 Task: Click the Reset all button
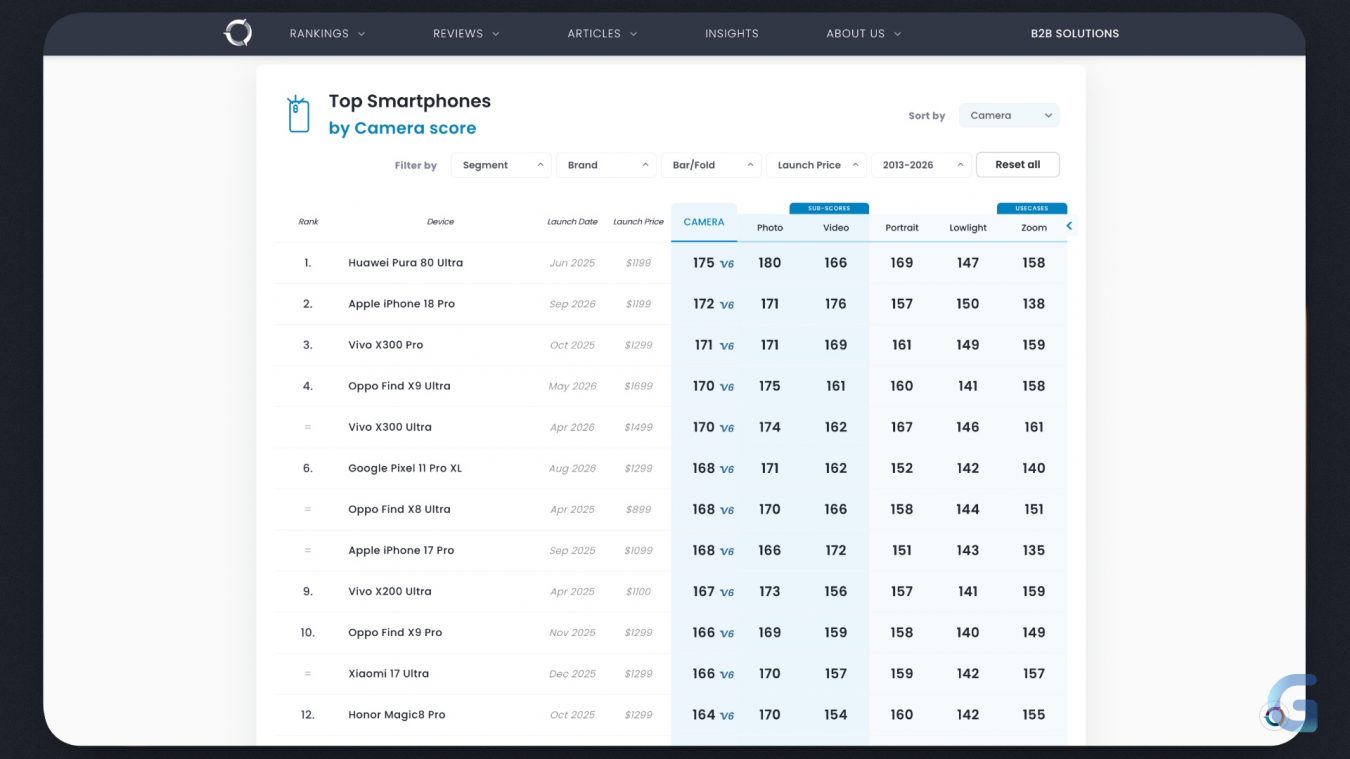pos(1018,165)
